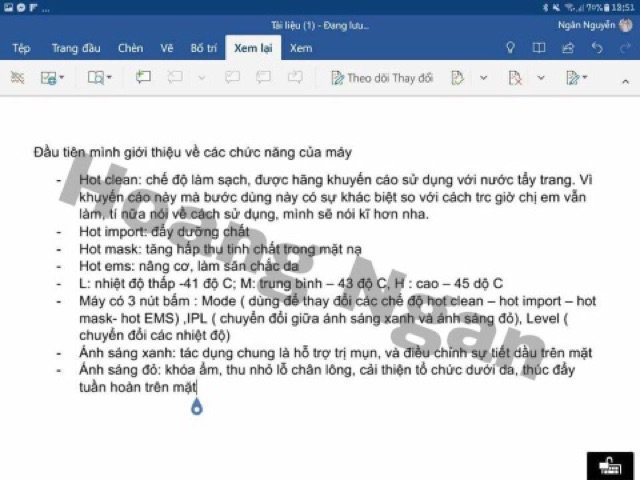
Task: Tap the blue cursor handle
Action: (197, 407)
